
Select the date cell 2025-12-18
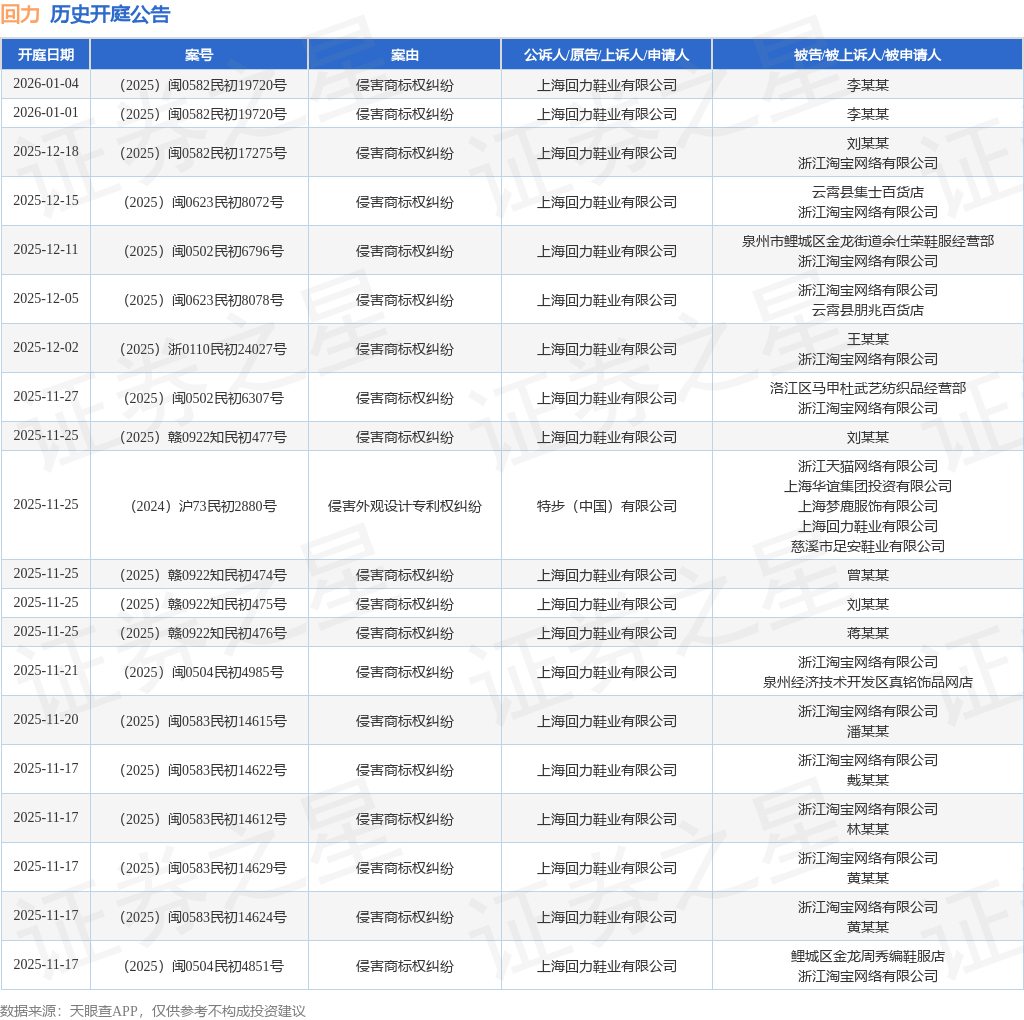(46, 151)
